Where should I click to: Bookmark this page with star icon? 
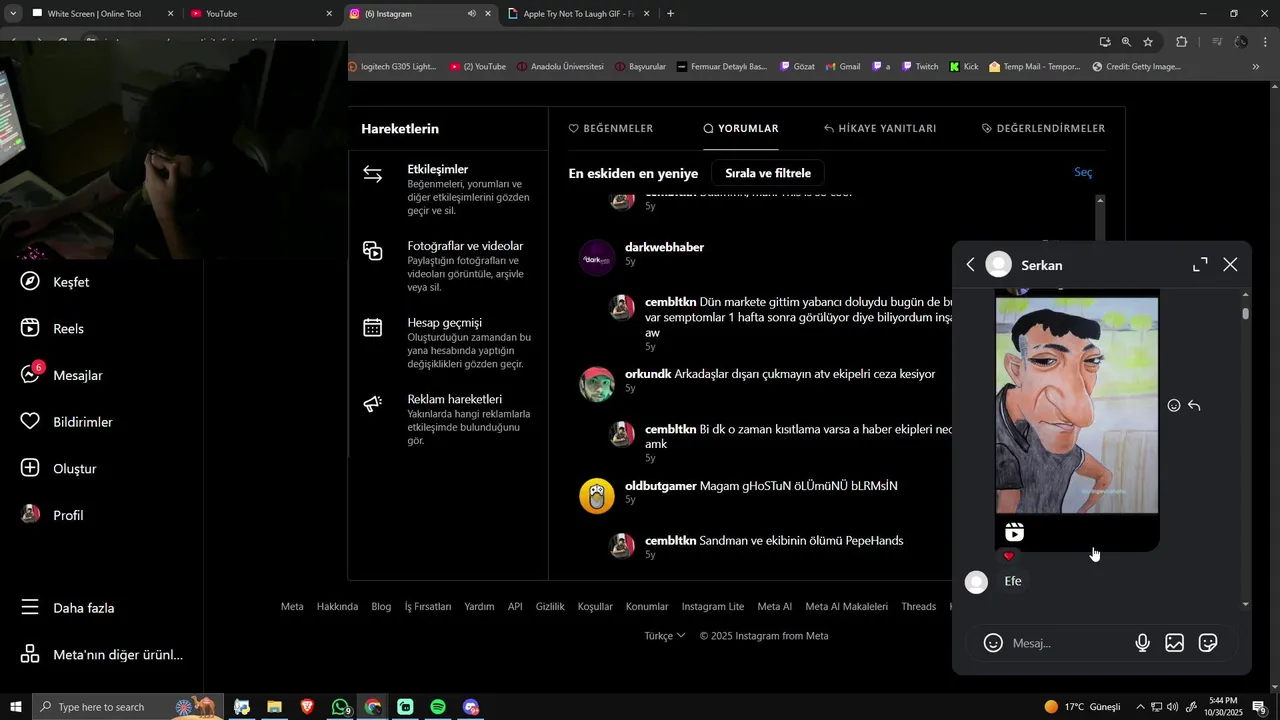1148,42
